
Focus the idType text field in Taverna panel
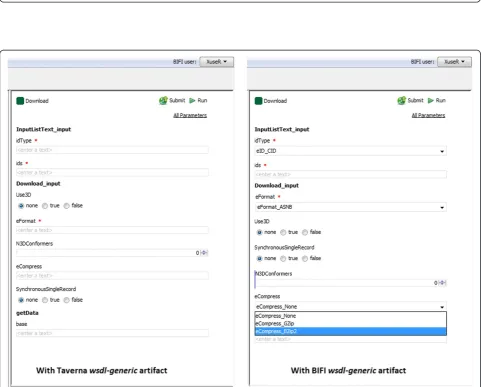[x=112, y=150]
